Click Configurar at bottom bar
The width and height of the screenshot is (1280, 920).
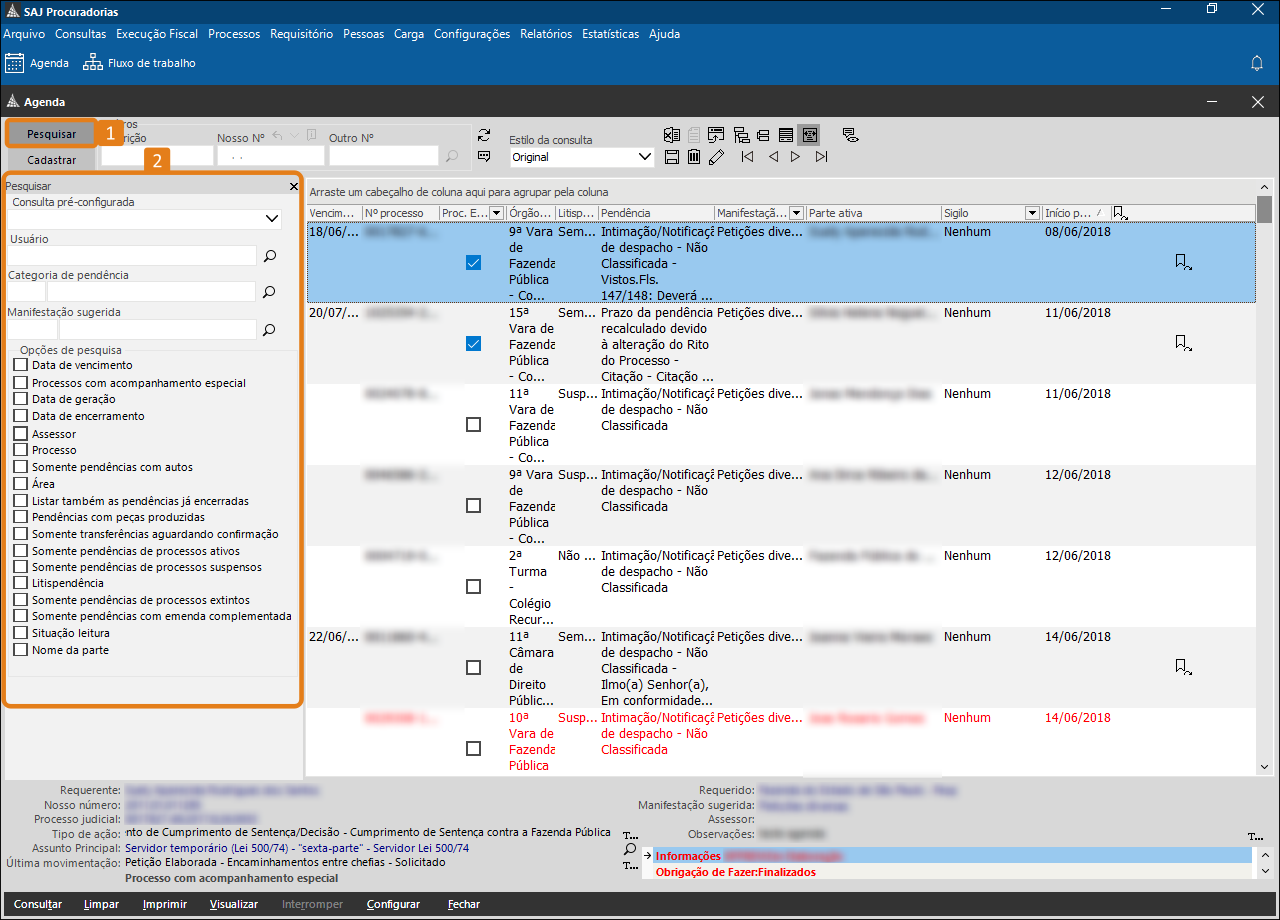[393, 904]
